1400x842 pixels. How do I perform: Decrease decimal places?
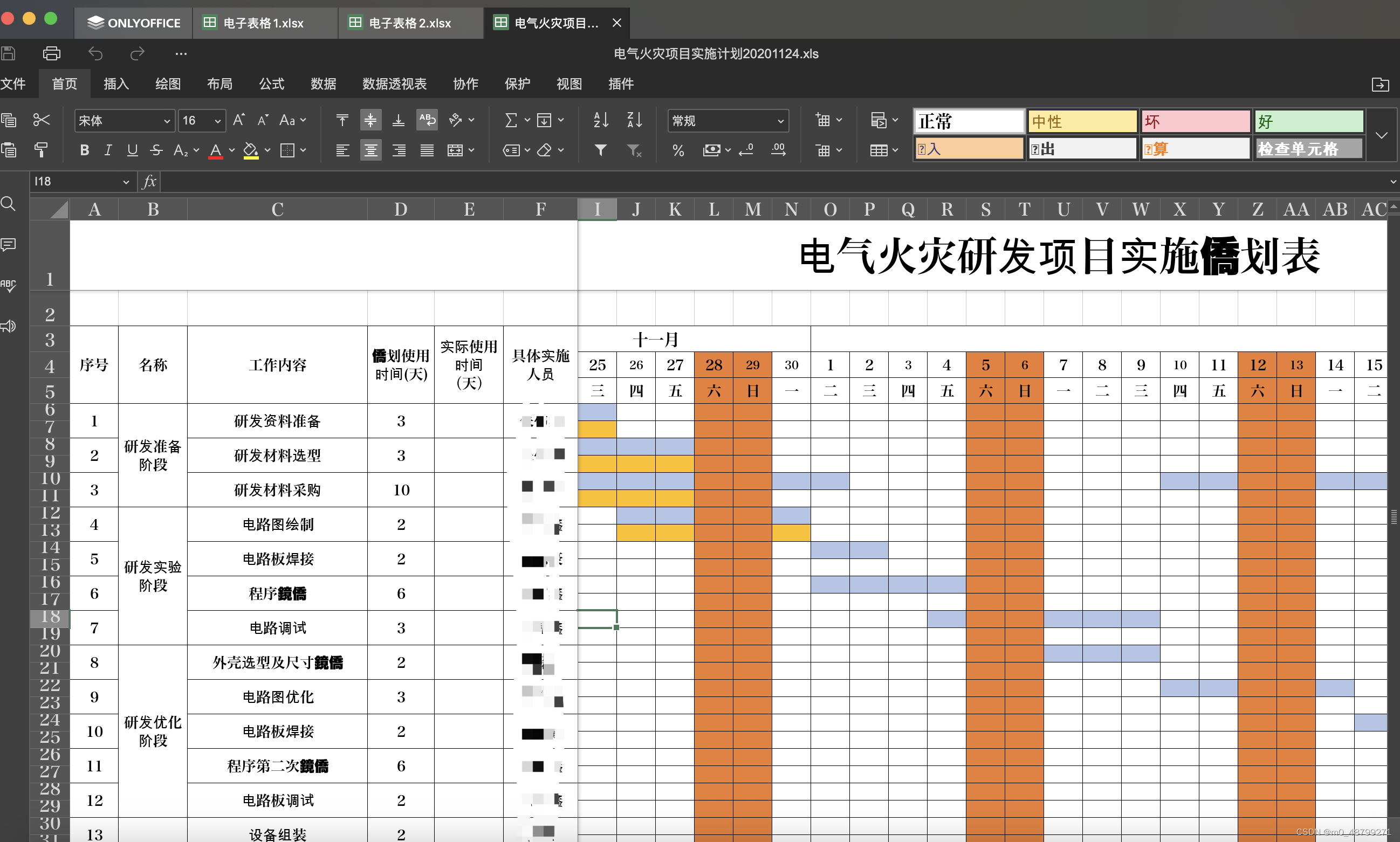click(x=746, y=150)
